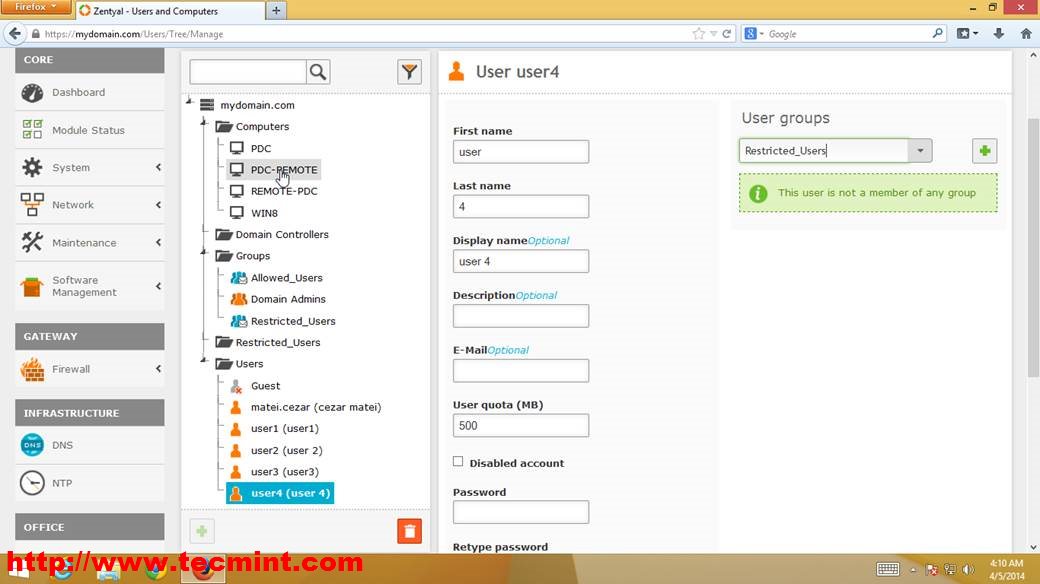Viewport: 1040px width, 584px height.
Task: Reload the page with the refresh icon
Action: pyautogui.click(x=726, y=34)
